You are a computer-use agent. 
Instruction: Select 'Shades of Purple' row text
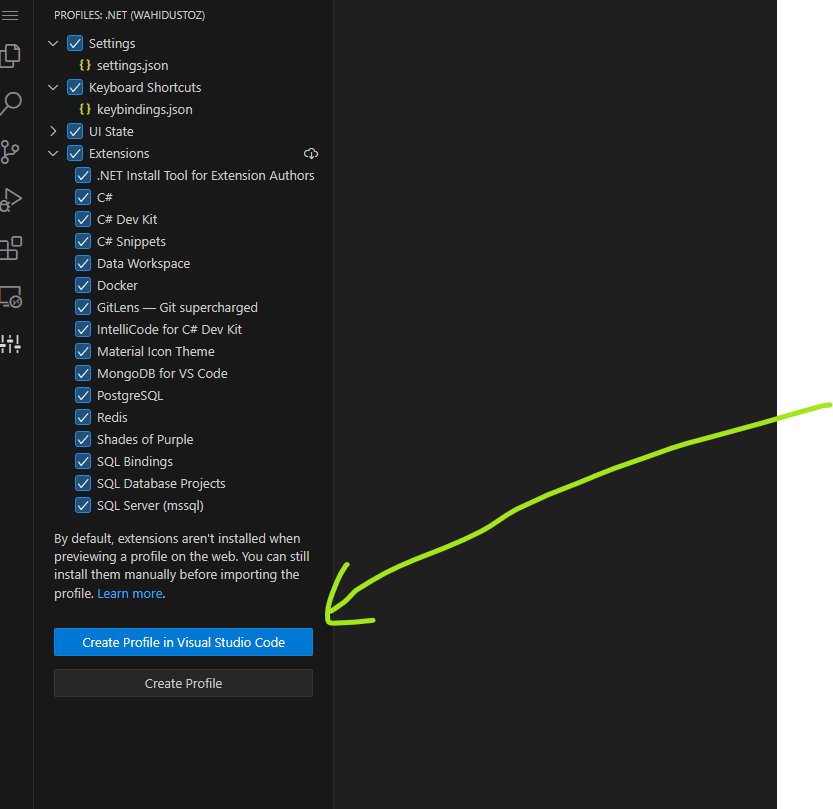pos(145,439)
